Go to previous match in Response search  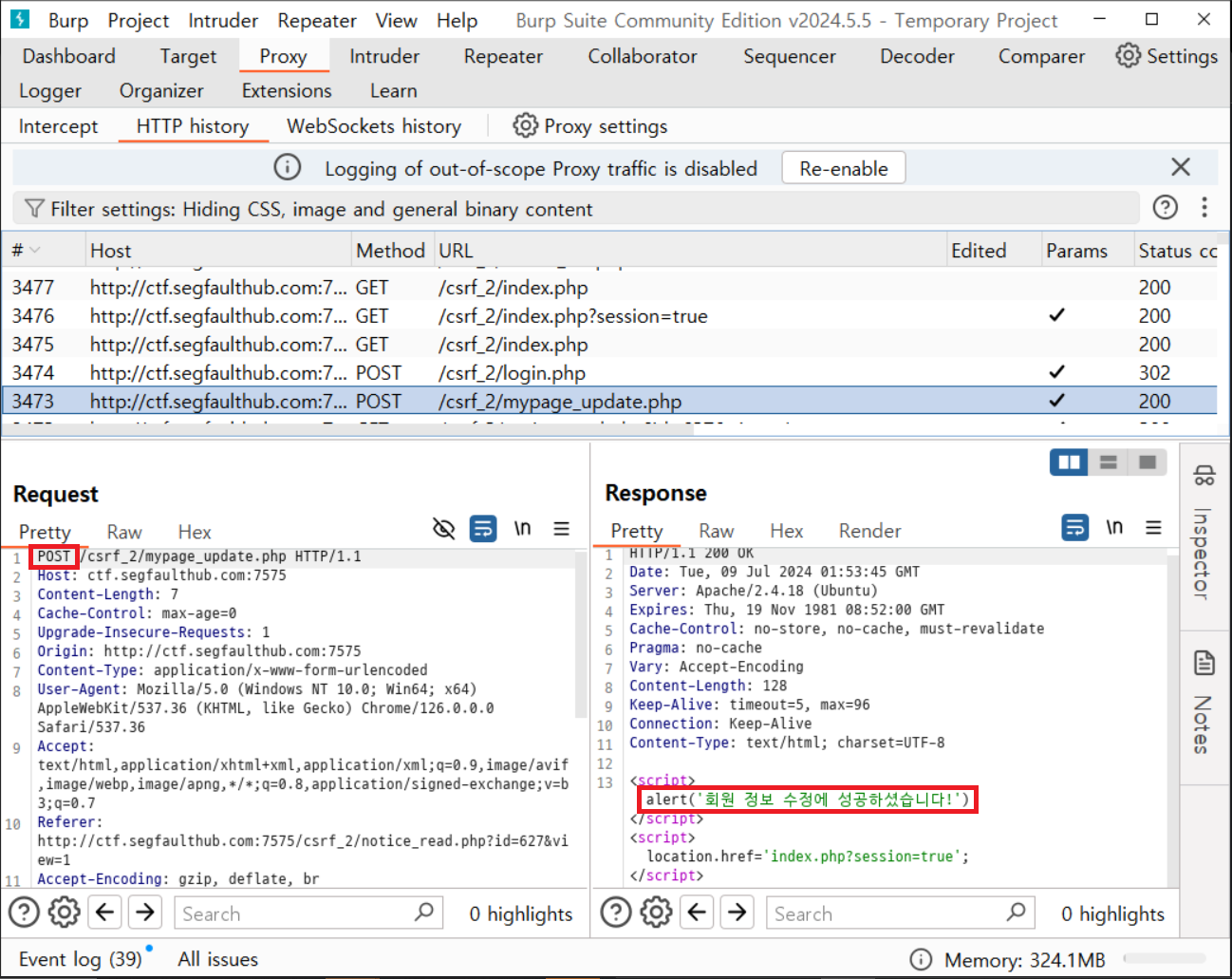click(x=697, y=913)
